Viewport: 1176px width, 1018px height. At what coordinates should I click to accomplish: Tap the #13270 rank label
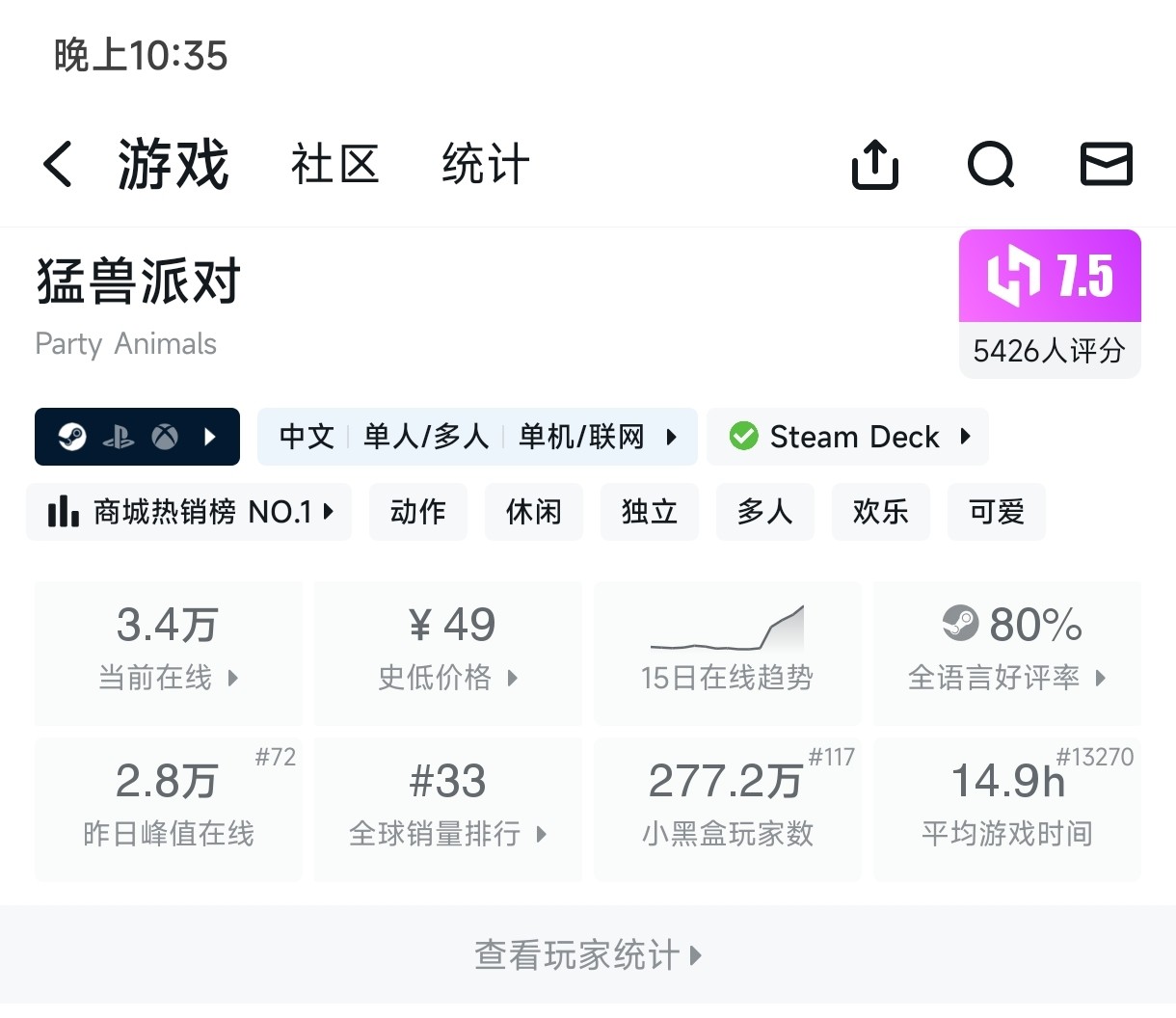pos(1095,757)
